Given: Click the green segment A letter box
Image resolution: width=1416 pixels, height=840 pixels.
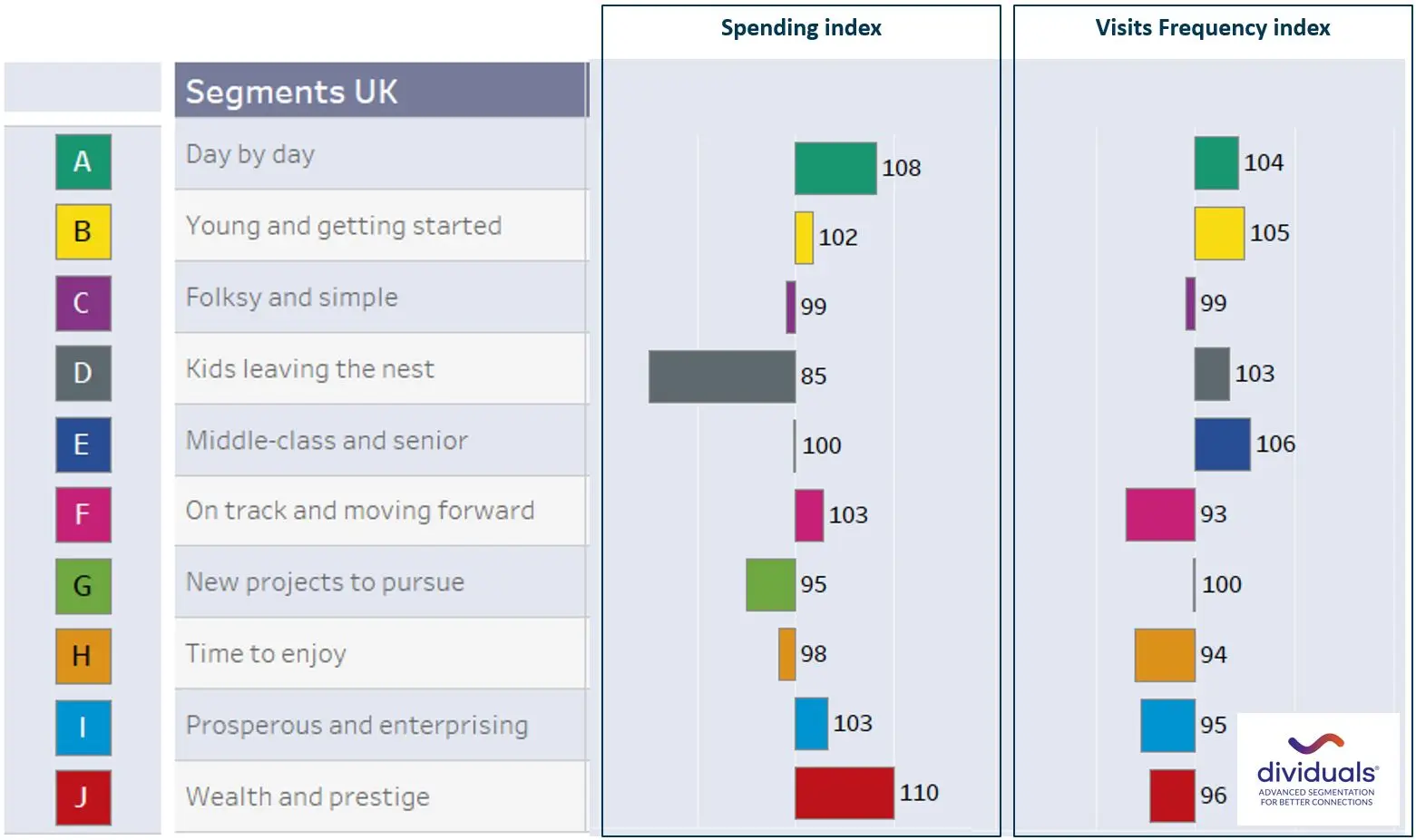Looking at the screenshot, I should pyautogui.click(x=83, y=161).
